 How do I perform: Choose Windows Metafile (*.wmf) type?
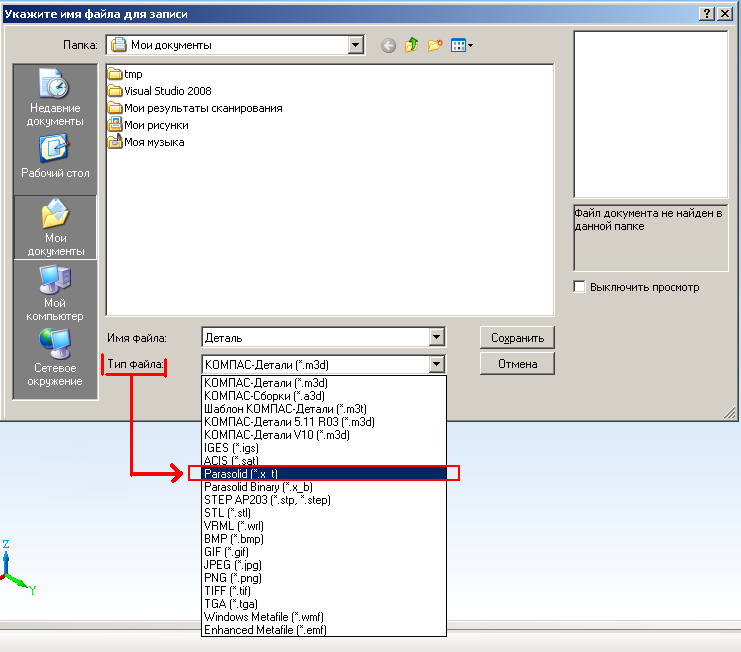(324, 617)
